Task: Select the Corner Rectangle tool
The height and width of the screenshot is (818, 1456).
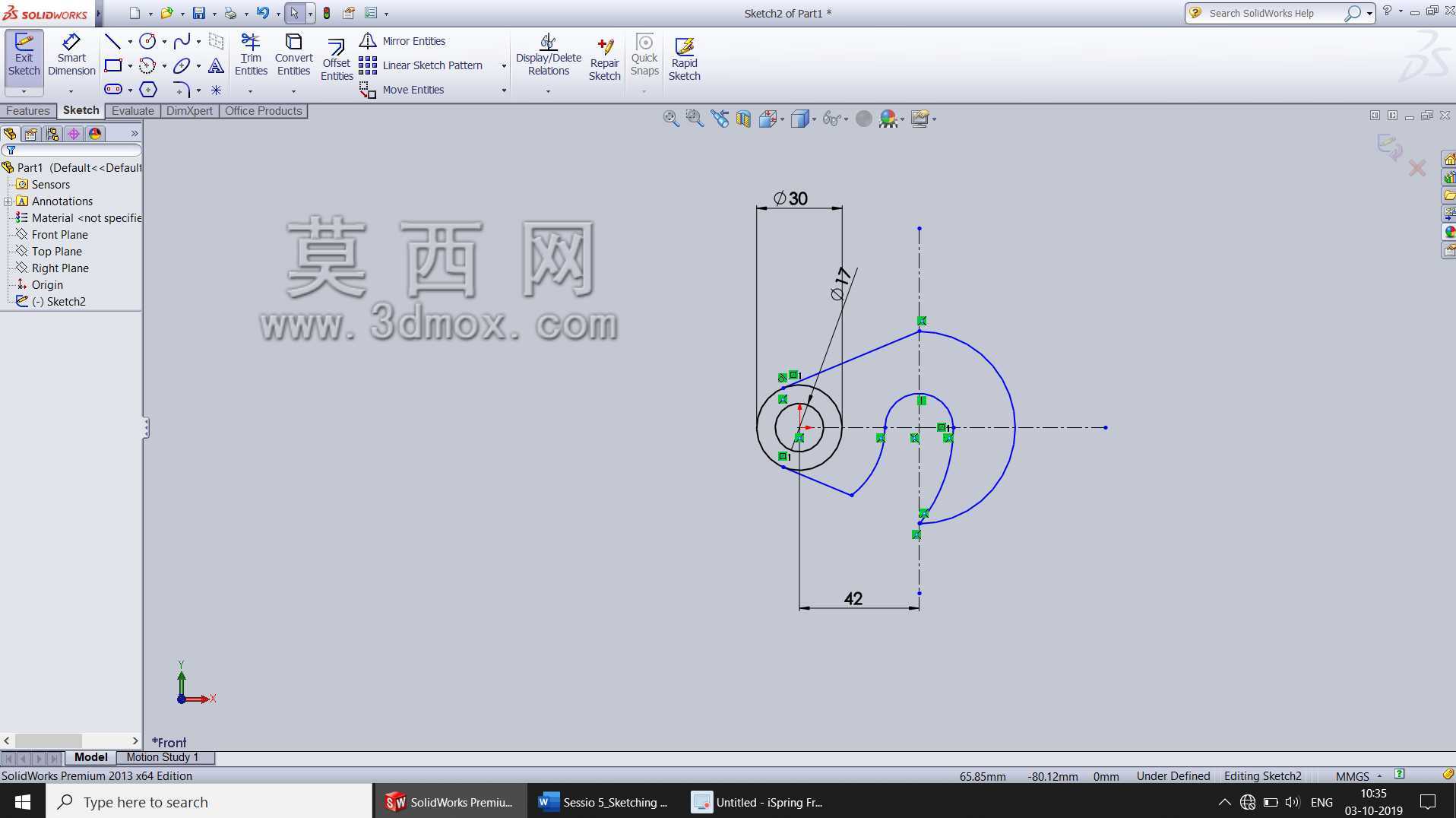Action: tap(113, 66)
